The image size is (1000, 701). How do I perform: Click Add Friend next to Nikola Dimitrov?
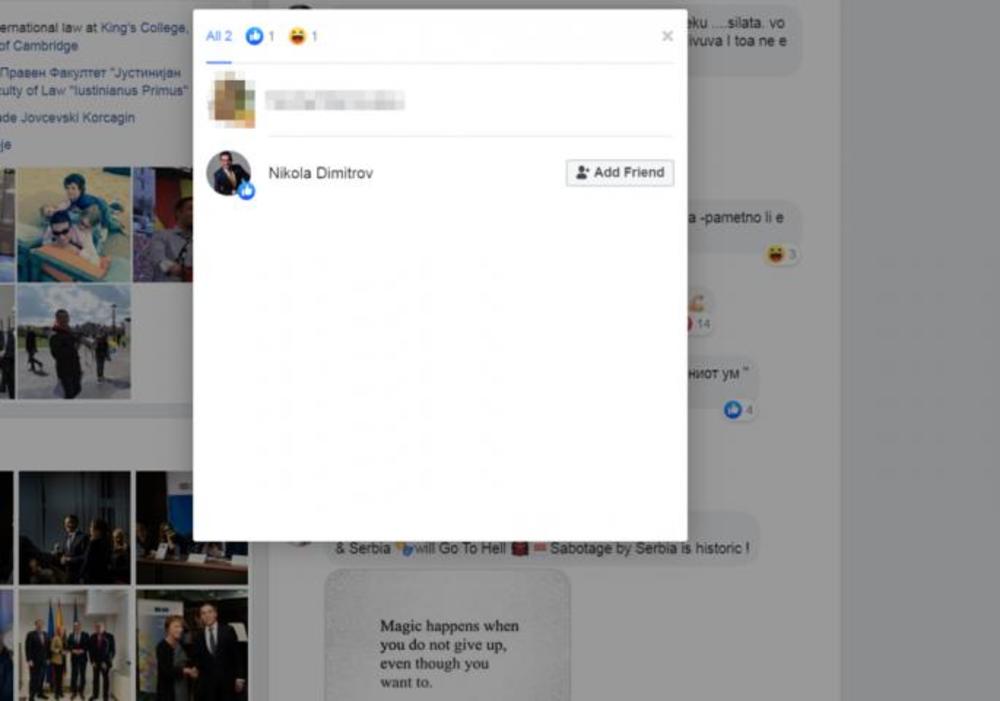pos(620,173)
